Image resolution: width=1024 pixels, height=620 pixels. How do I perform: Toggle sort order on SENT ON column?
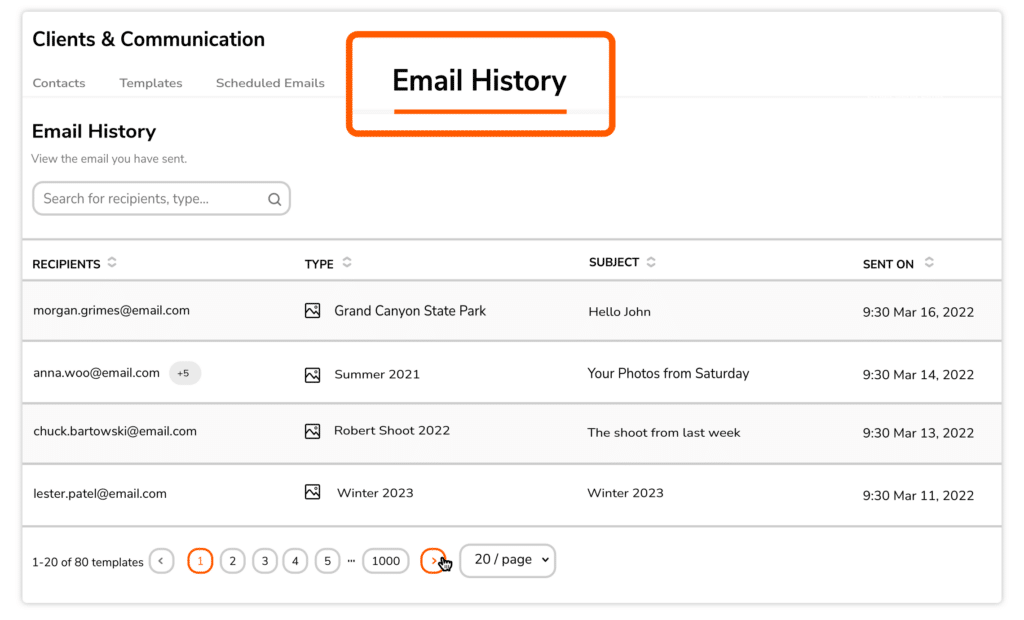(929, 263)
